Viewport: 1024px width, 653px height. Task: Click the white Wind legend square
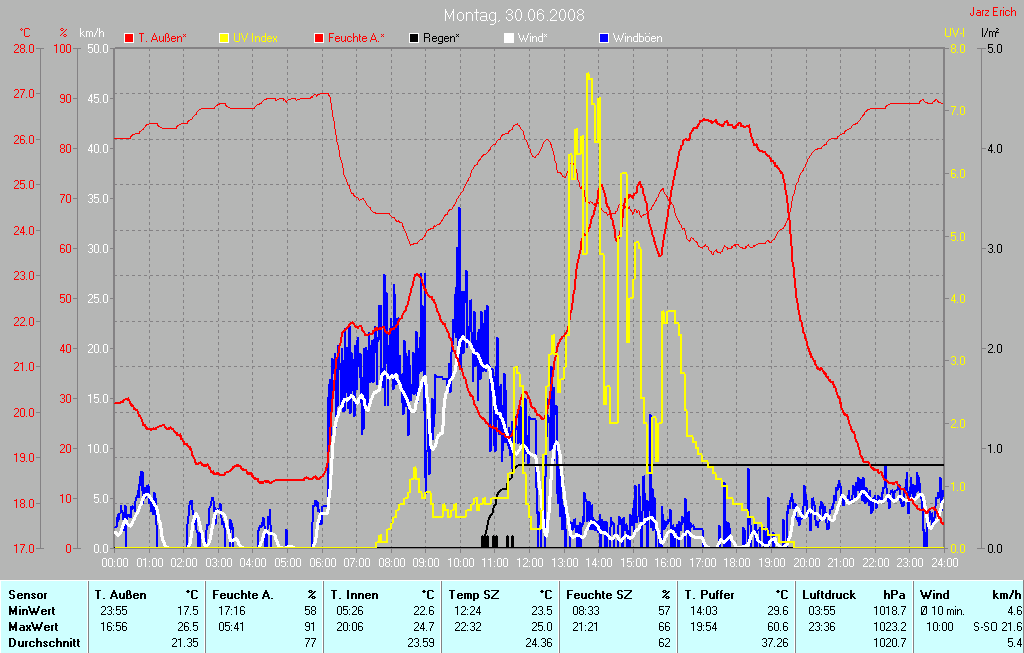(x=508, y=38)
